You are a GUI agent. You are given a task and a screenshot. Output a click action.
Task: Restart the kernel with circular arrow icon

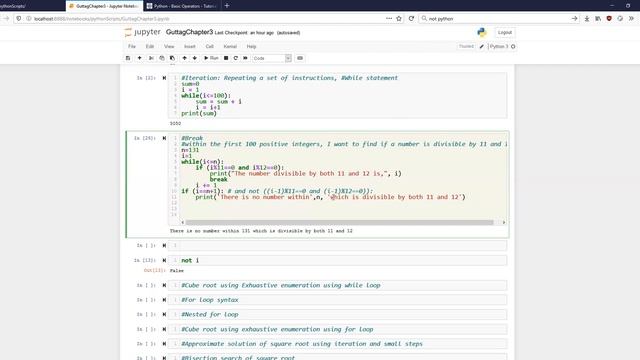[x=236, y=58]
